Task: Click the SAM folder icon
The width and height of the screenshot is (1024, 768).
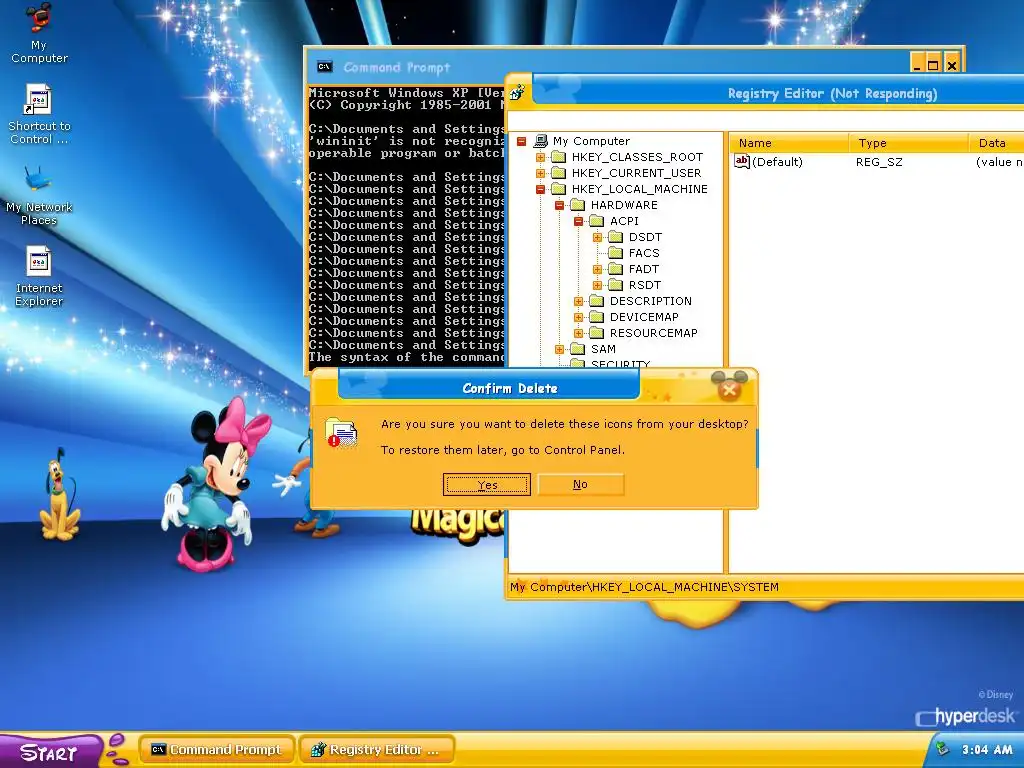Action: click(577, 349)
